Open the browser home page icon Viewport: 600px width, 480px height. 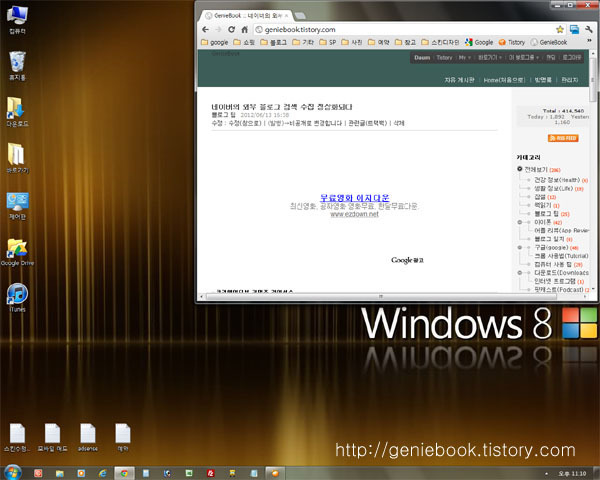click(x=245, y=29)
